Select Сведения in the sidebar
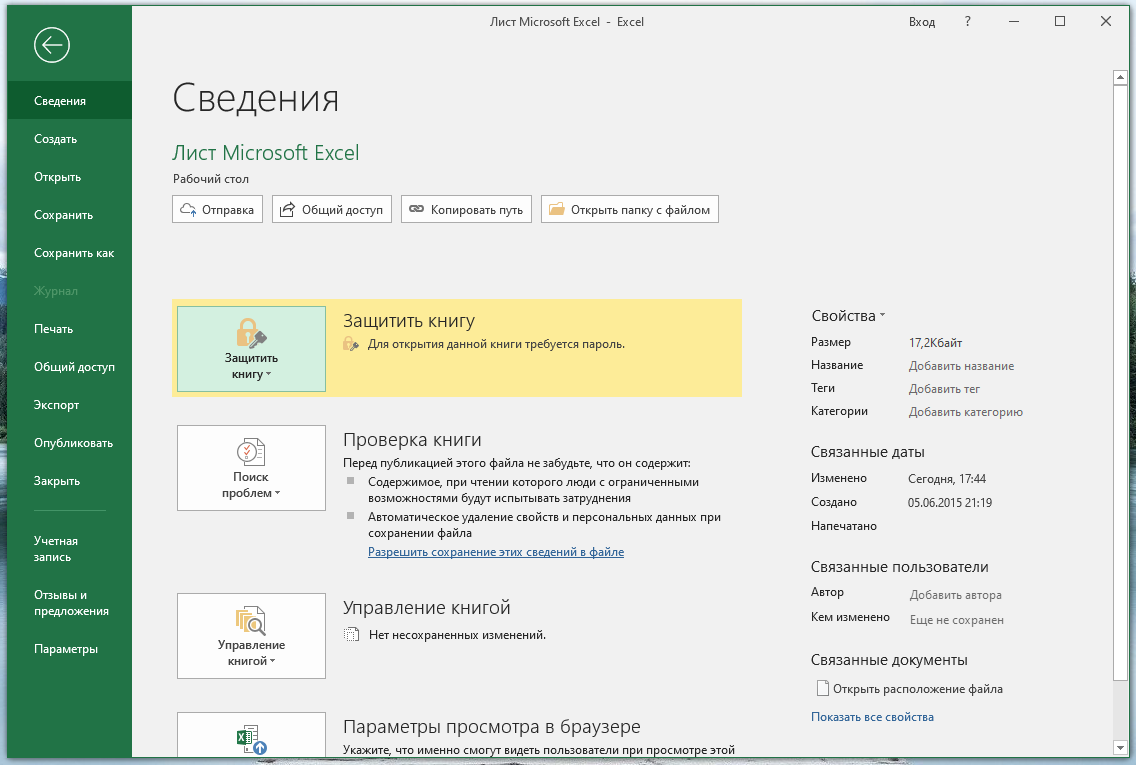 [x=70, y=101]
